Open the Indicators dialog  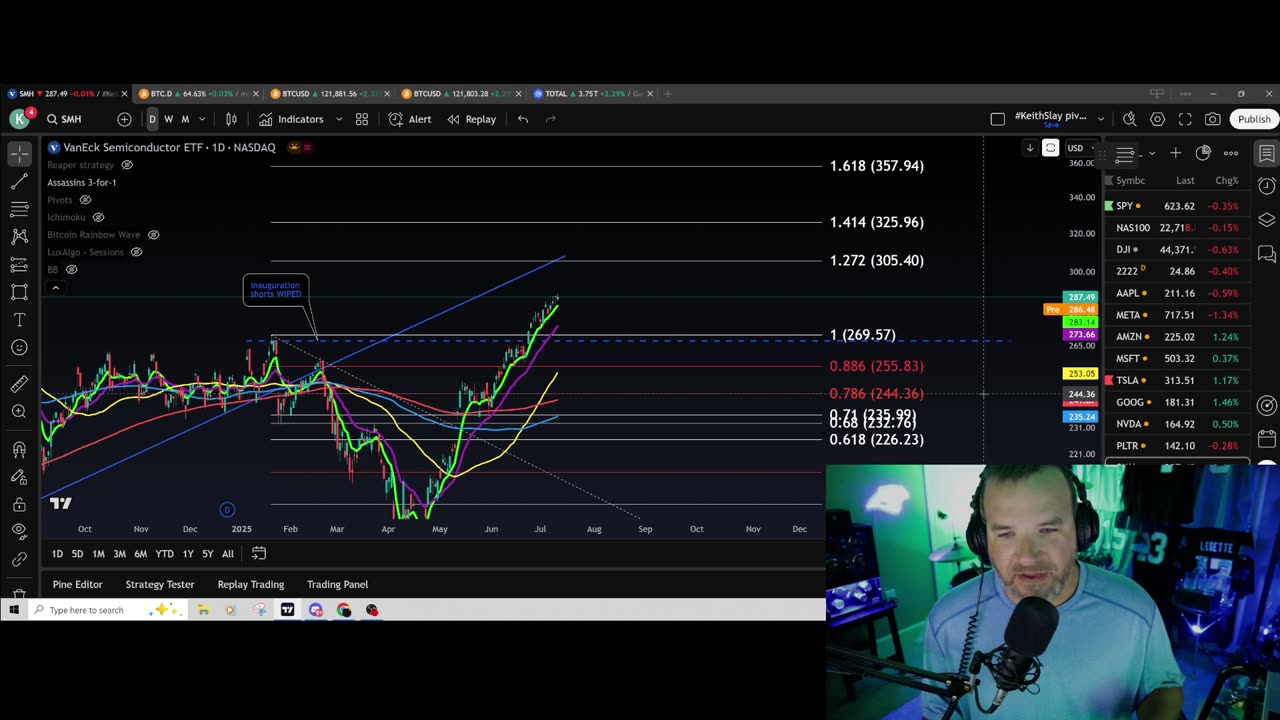coord(291,119)
